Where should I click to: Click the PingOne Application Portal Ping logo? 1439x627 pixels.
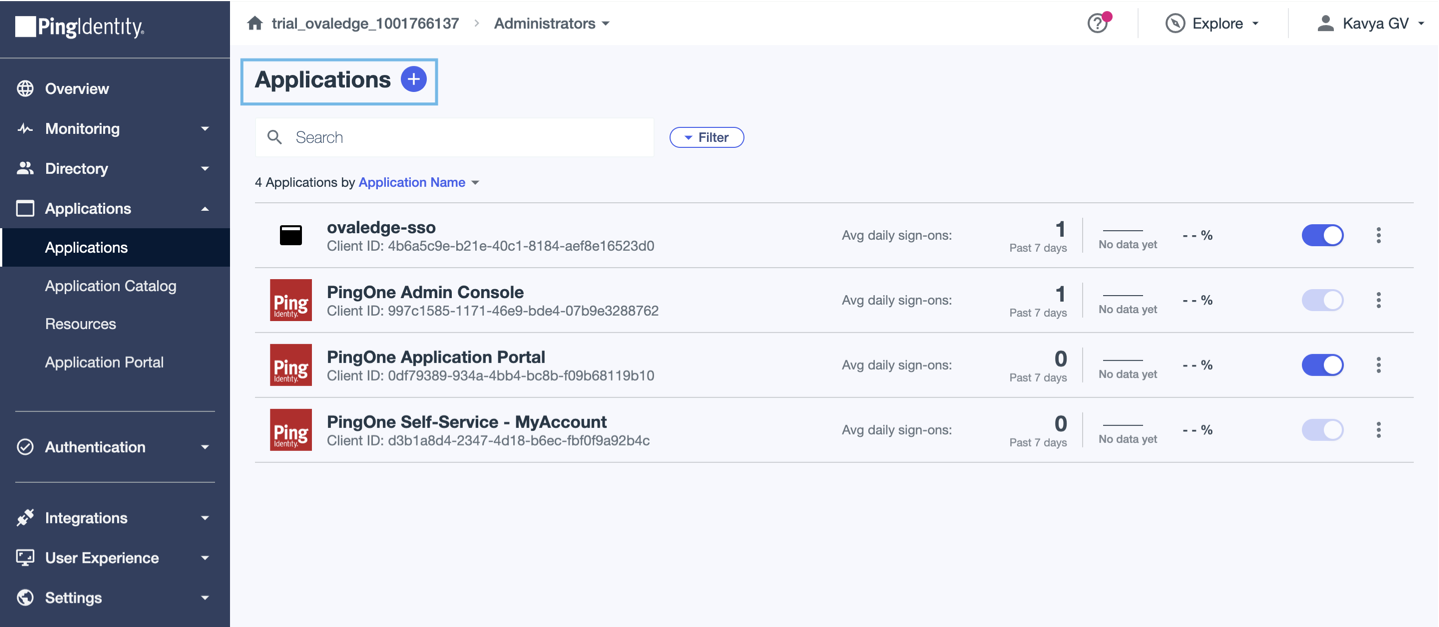point(291,365)
